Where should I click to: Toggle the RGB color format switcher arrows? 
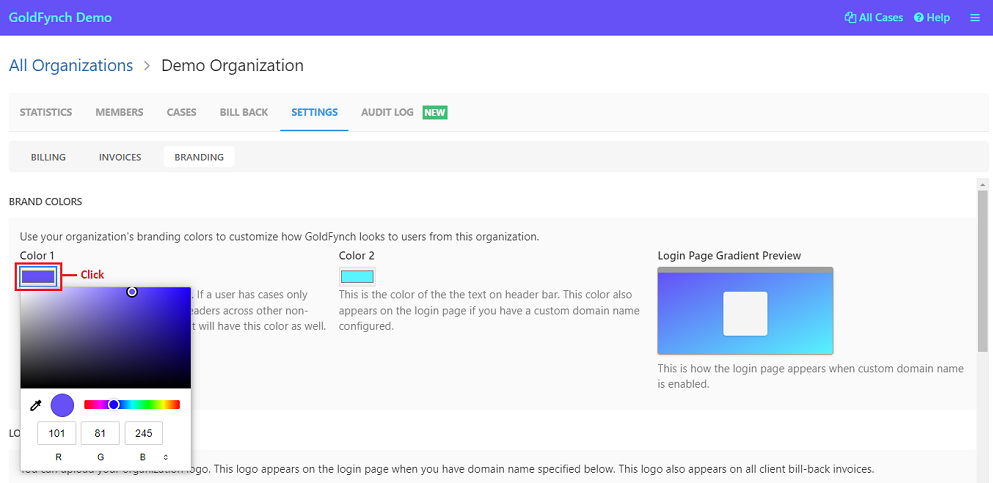(165, 457)
